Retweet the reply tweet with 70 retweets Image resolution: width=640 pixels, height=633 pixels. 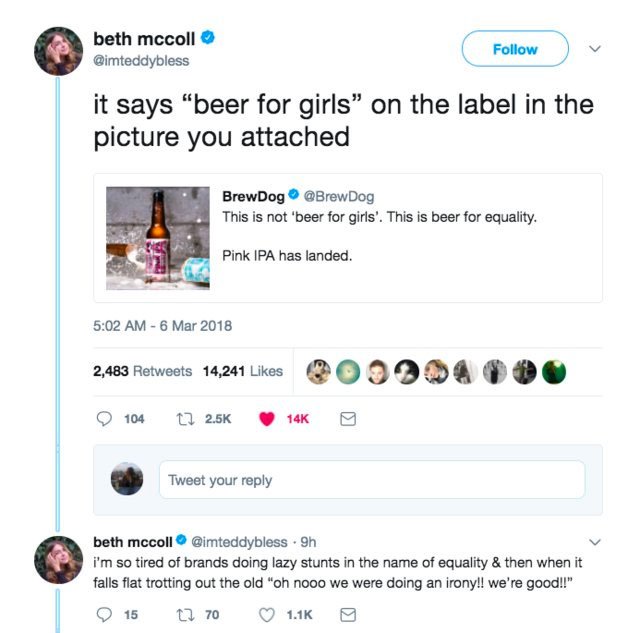pyautogui.click(x=185, y=614)
